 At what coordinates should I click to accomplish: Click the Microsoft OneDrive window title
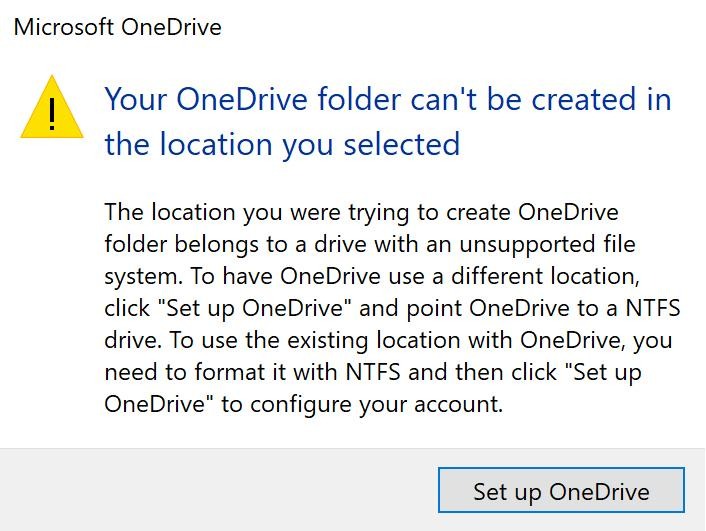(117, 27)
